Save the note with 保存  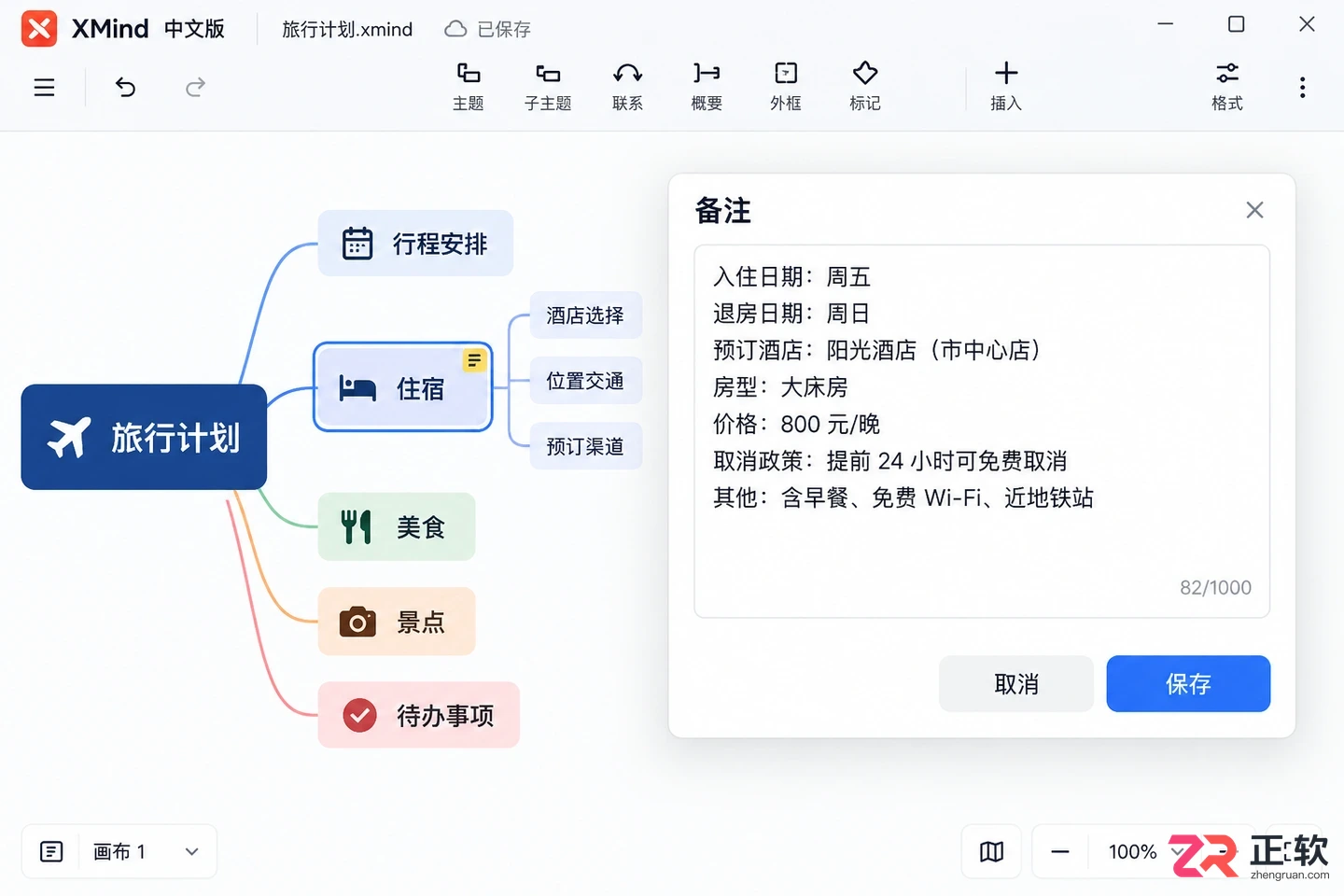(x=1188, y=684)
